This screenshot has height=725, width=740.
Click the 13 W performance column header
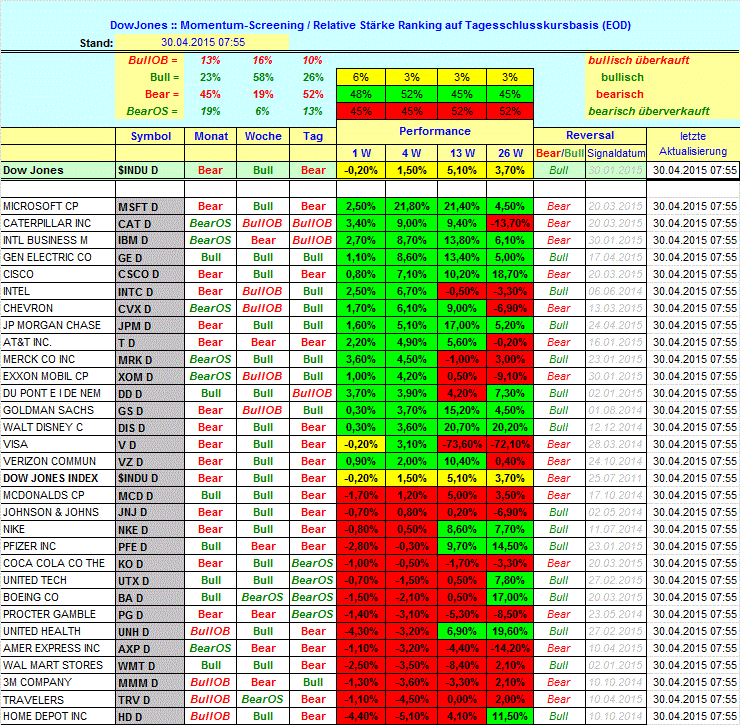pos(462,153)
